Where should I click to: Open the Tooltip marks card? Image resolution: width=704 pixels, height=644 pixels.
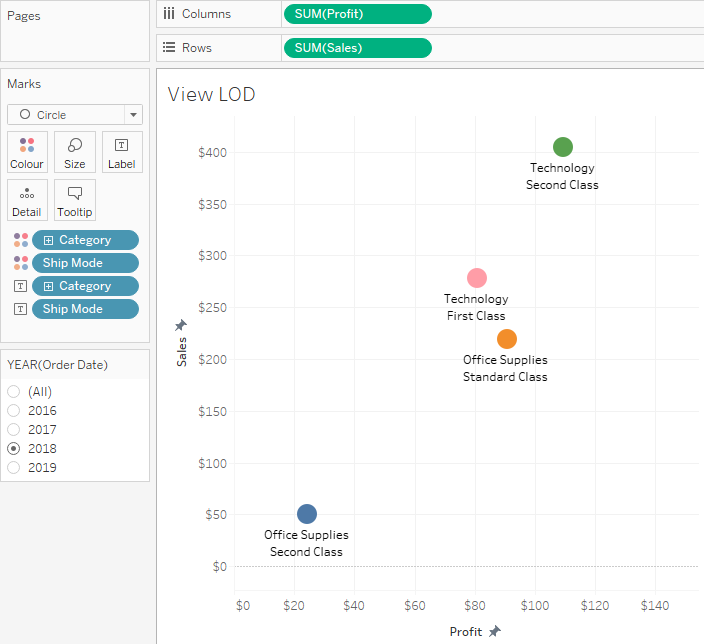75,200
